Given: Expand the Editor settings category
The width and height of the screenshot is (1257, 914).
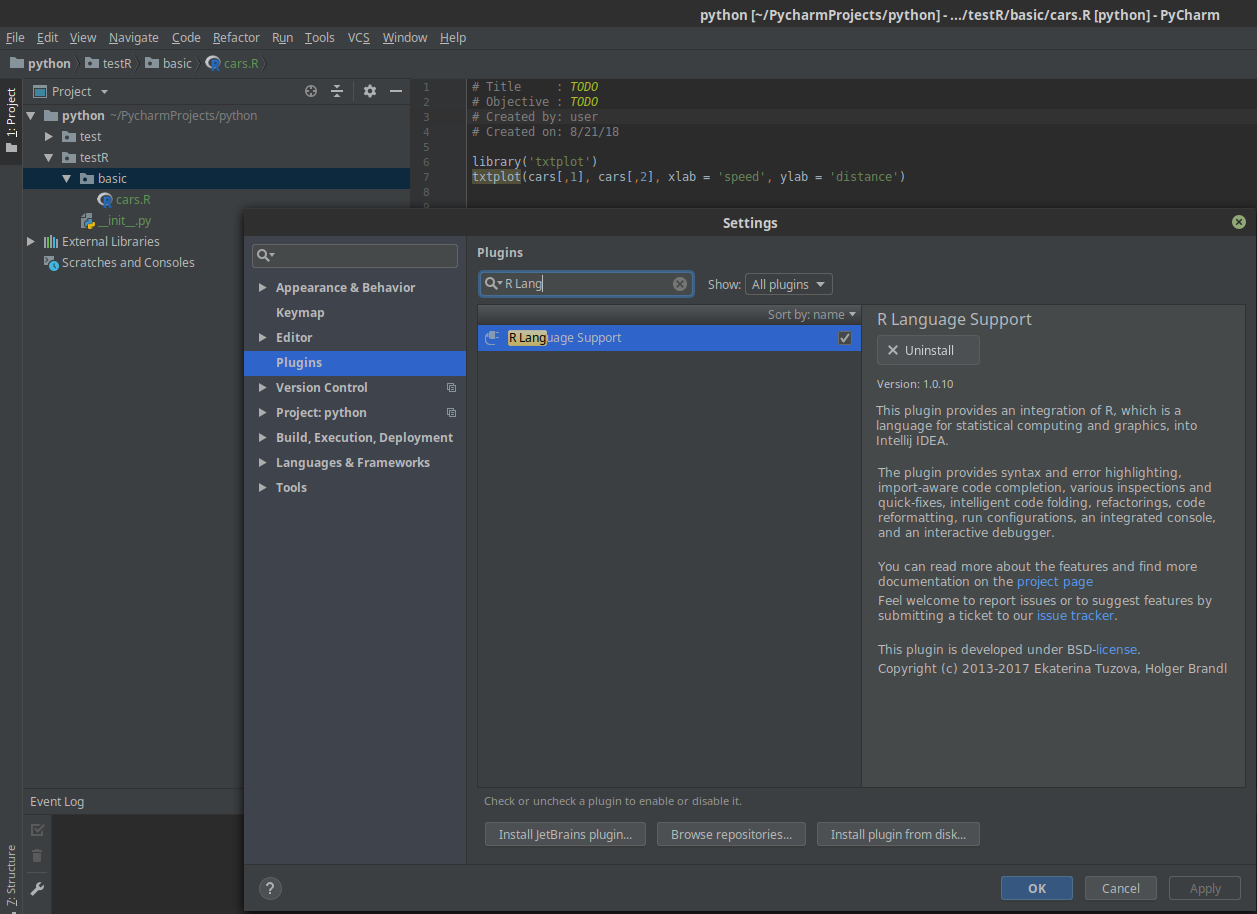Looking at the screenshot, I should 263,338.
